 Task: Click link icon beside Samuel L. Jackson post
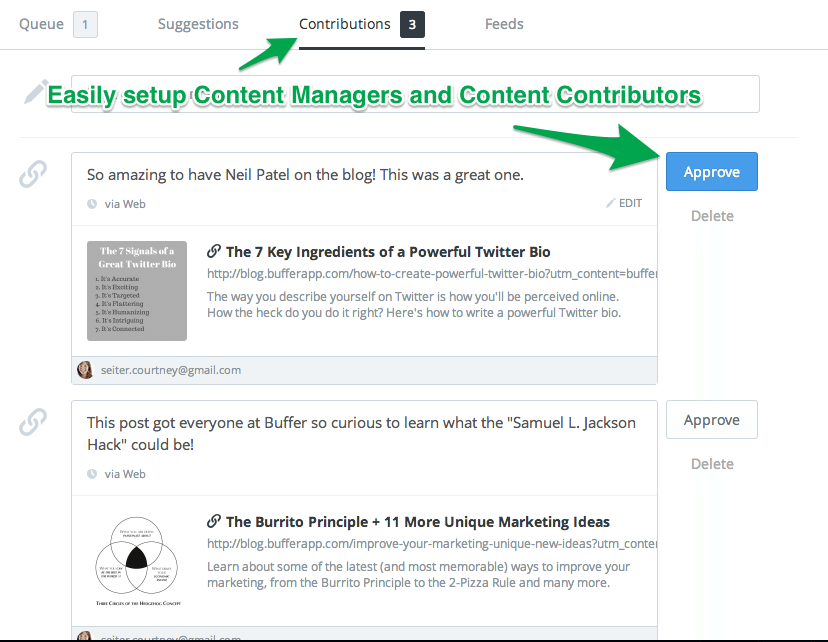click(33, 422)
